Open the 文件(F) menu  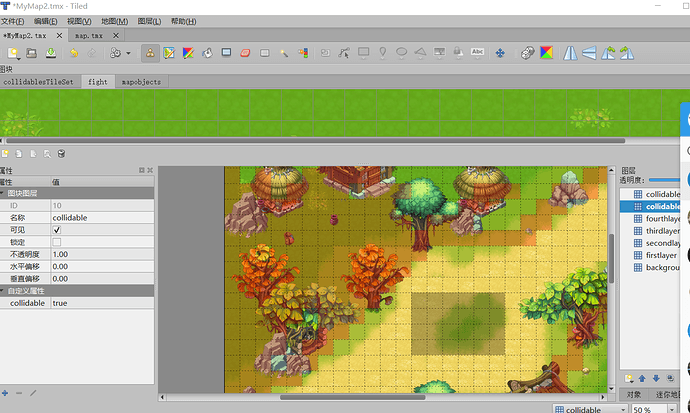pyautogui.click(x=12, y=21)
